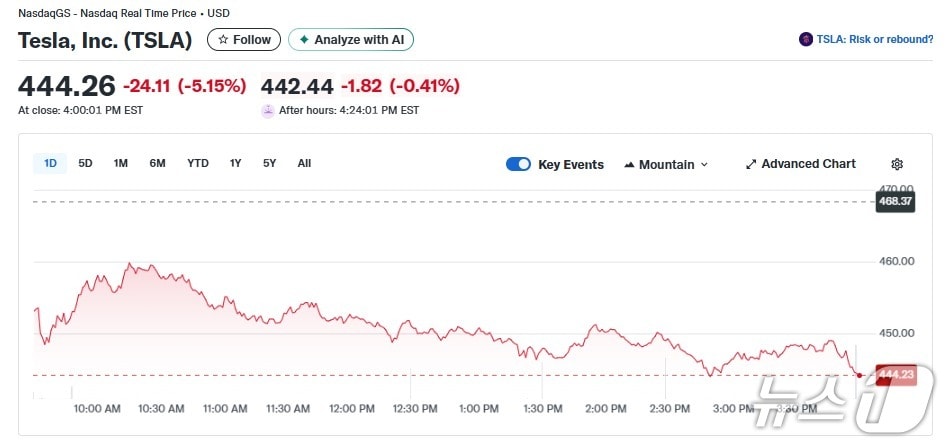Select the 1D range tab
The height and width of the screenshot is (447, 948).
(50, 163)
